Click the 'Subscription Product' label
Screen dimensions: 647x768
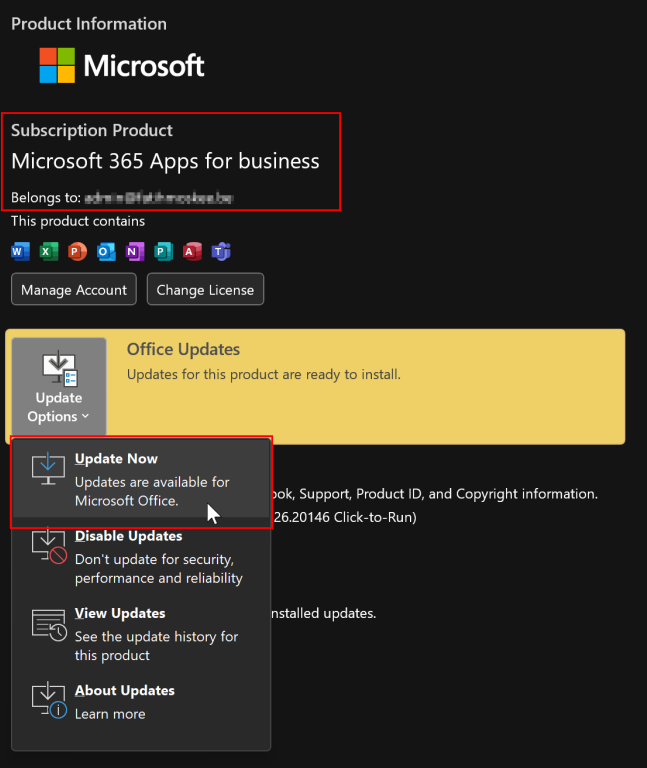tap(92, 130)
